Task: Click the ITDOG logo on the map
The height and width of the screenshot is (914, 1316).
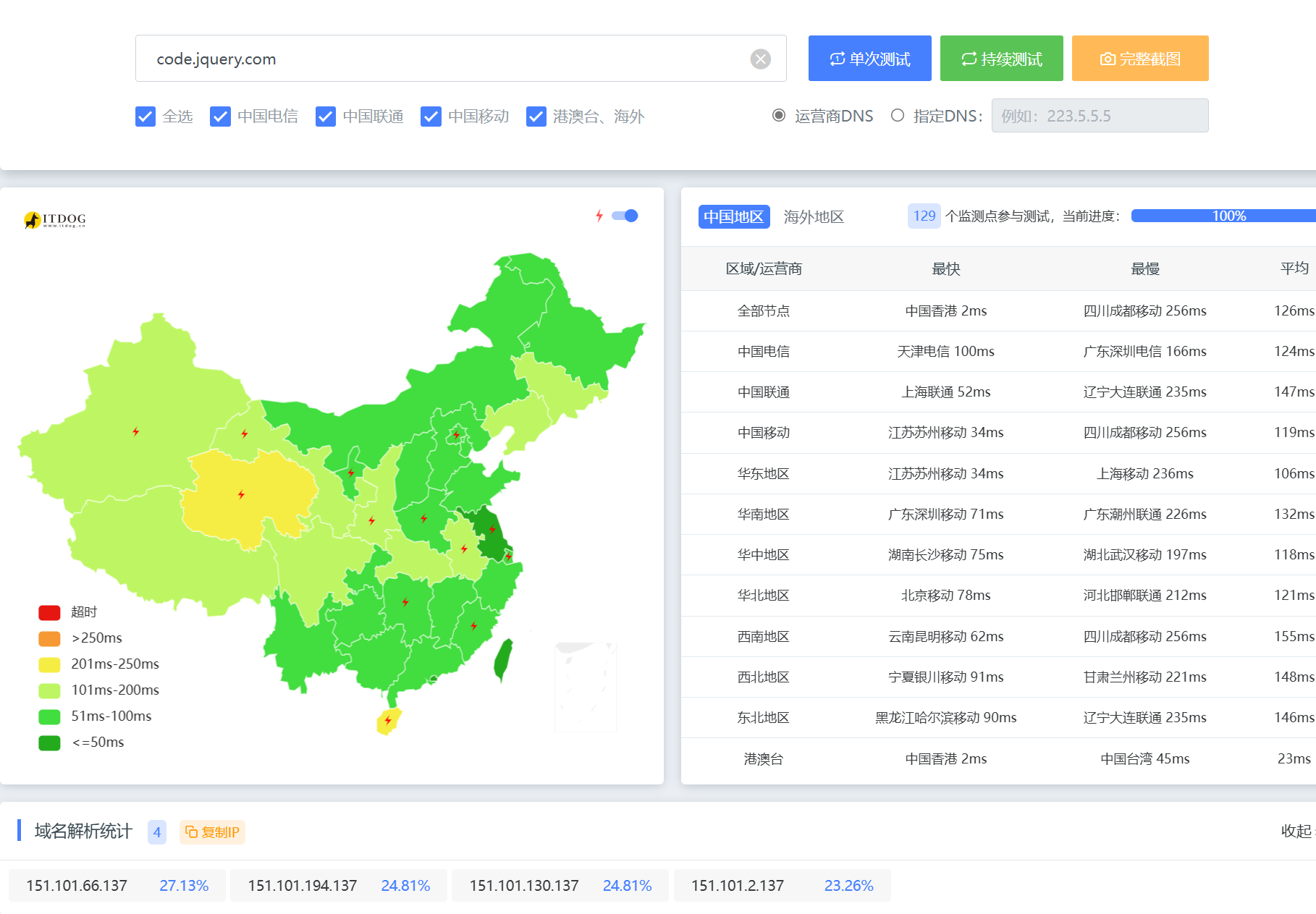Action: pyautogui.click(x=55, y=219)
